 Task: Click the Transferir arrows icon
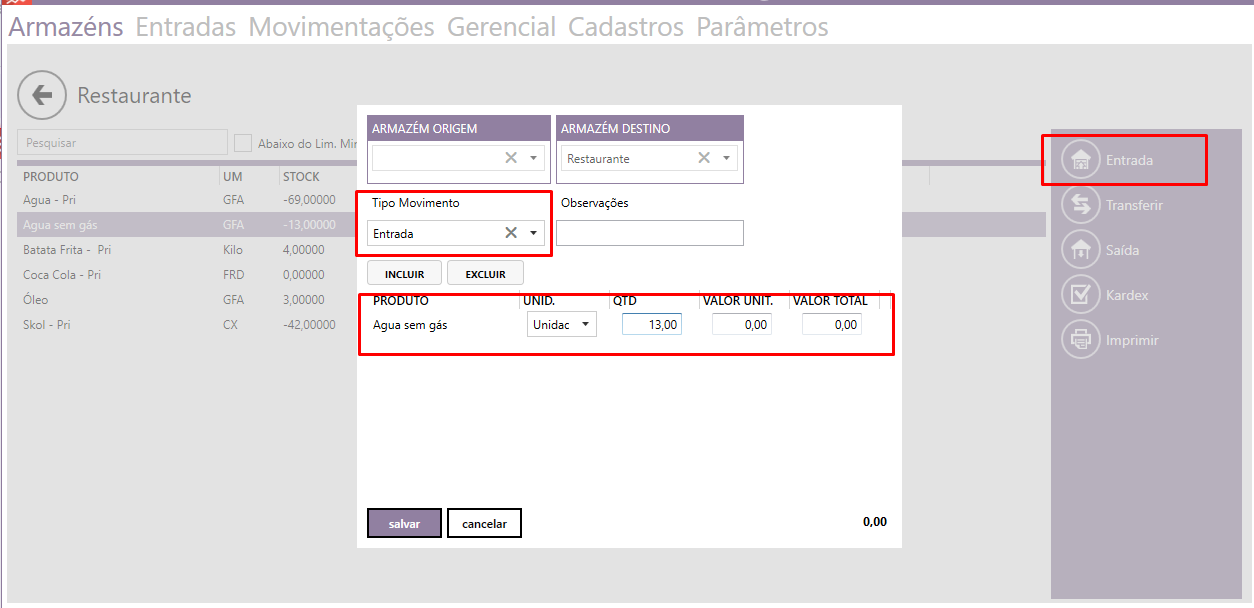coord(1080,205)
